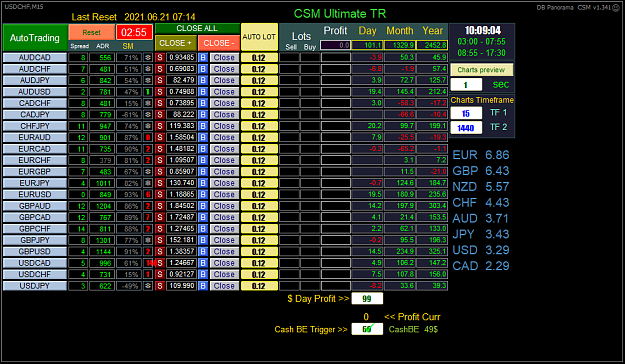Screen dimensions: 625x364
Task: Close AUDCHF positions with its Close button
Action: 224,69
